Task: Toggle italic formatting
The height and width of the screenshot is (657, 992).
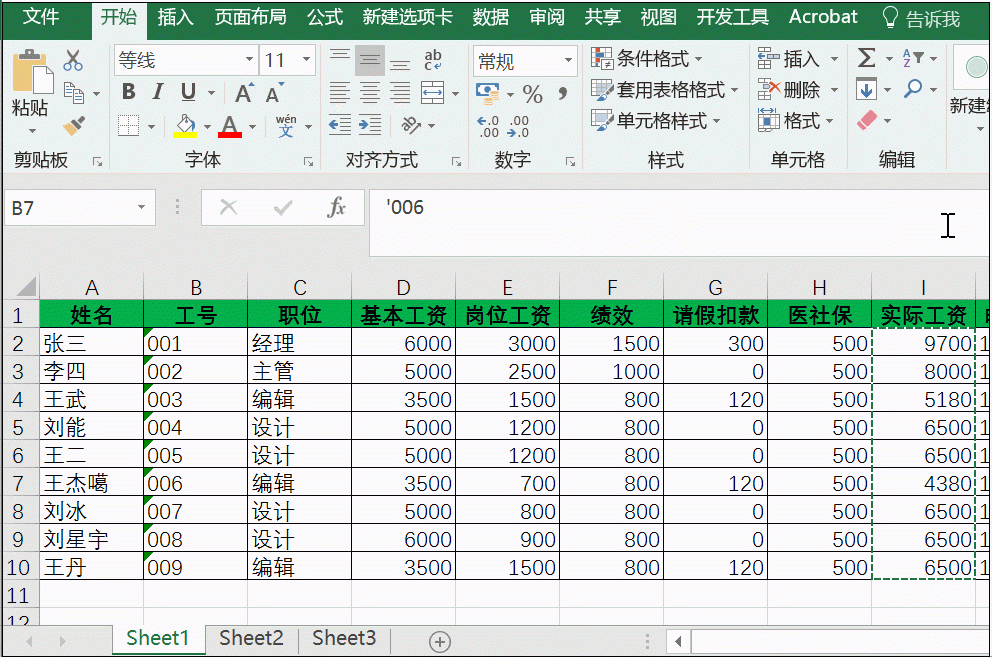Action: (x=157, y=89)
